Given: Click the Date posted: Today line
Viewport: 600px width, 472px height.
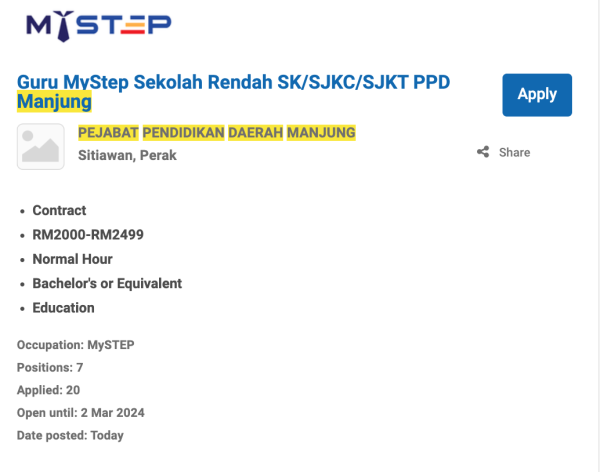Looking at the screenshot, I should 70,435.
